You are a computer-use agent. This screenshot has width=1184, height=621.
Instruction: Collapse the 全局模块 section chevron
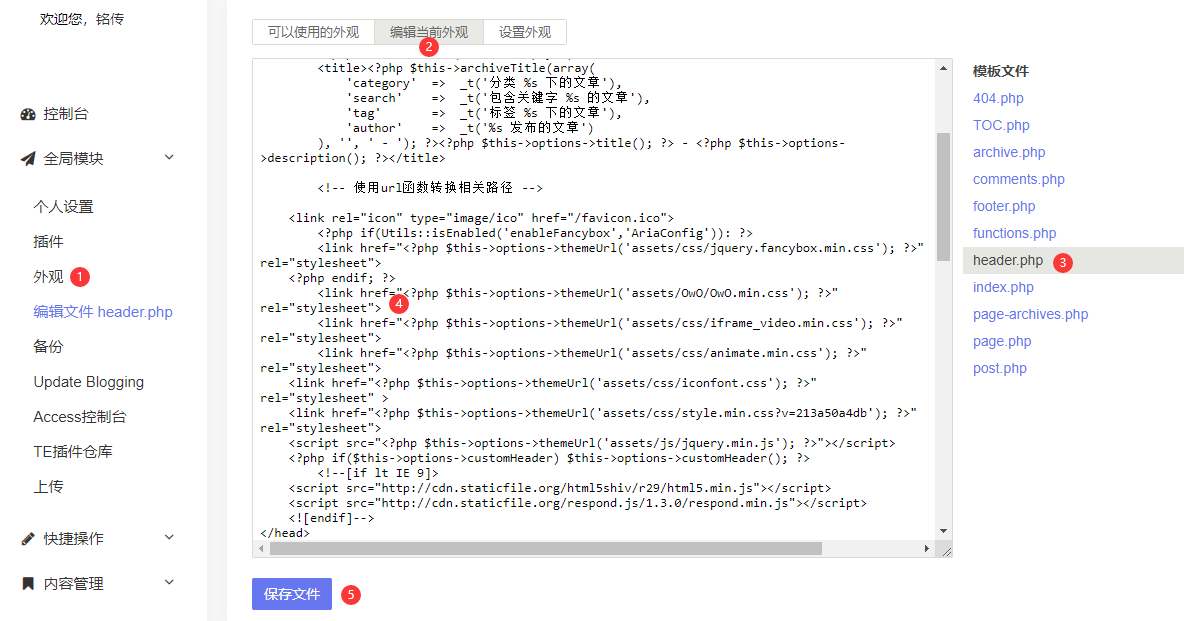tap(169, 158)
